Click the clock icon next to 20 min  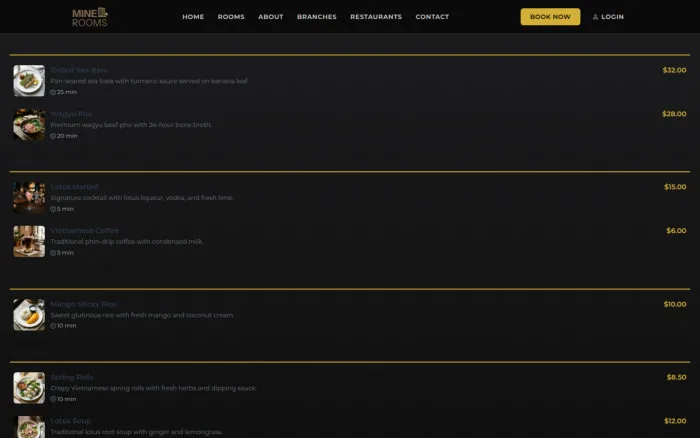[53, 136]
